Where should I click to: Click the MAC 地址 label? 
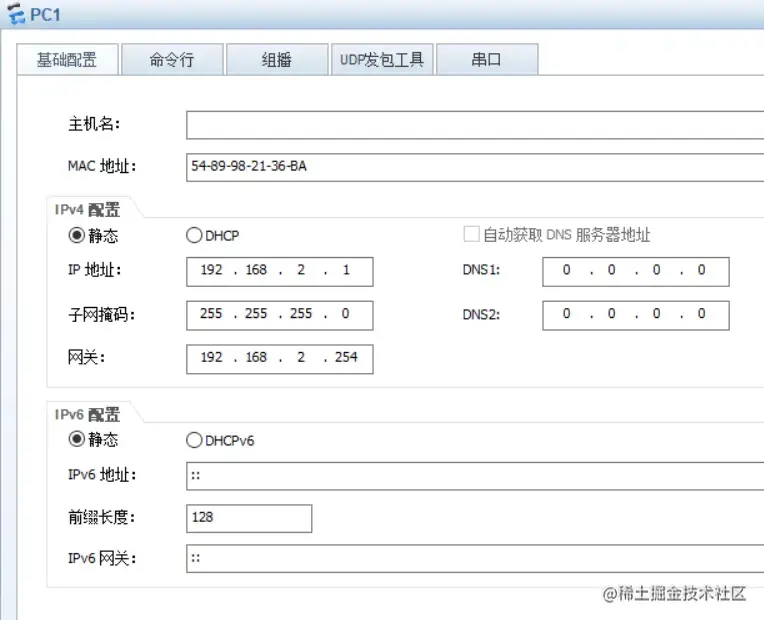point(102,166)
